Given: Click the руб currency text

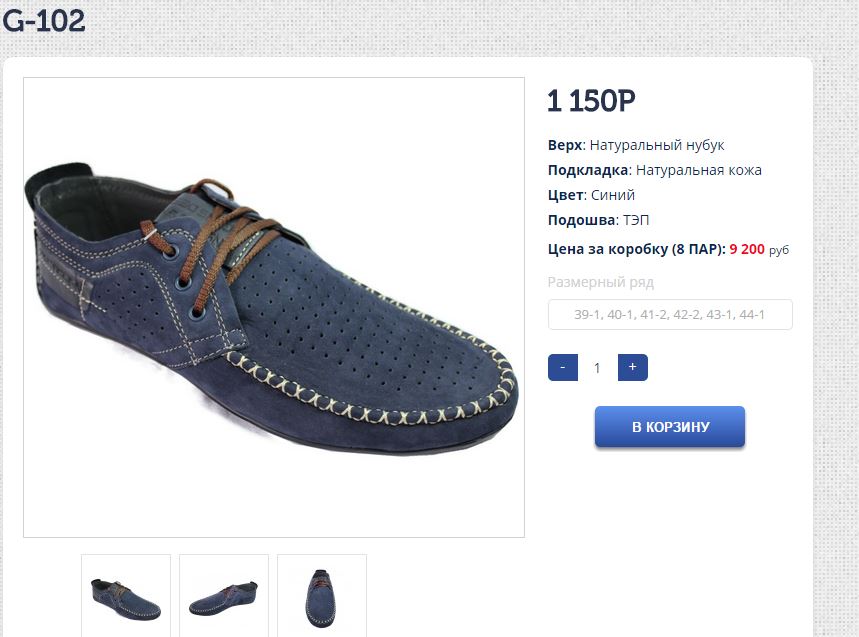Looking at the screenshot, I should (x=779, y=250).
